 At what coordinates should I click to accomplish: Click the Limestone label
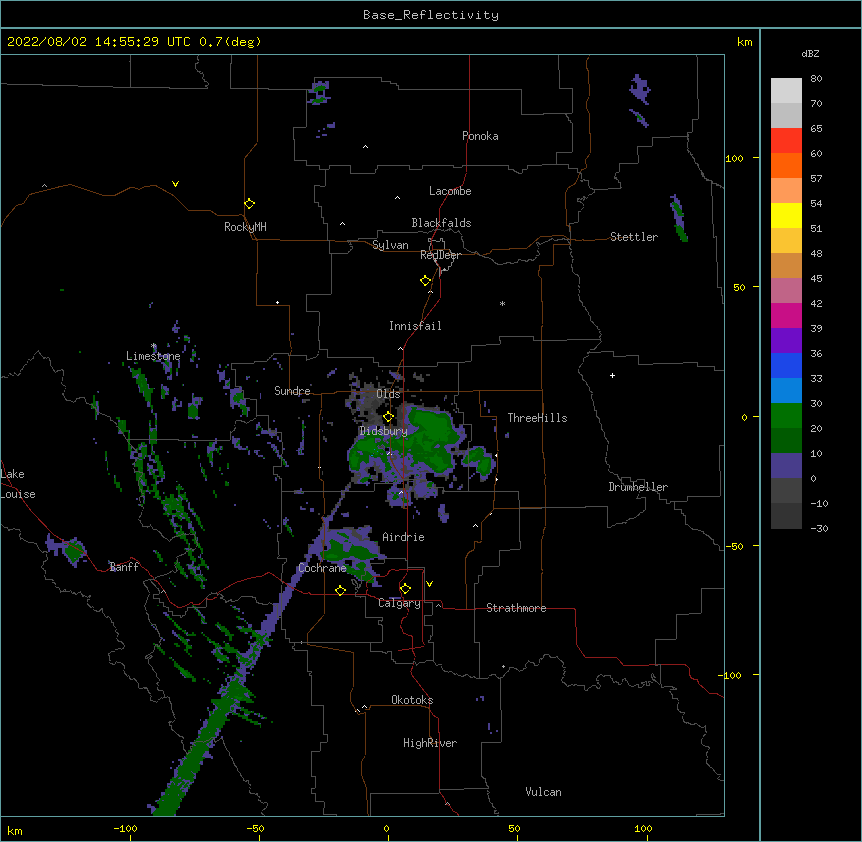[153, 356]
